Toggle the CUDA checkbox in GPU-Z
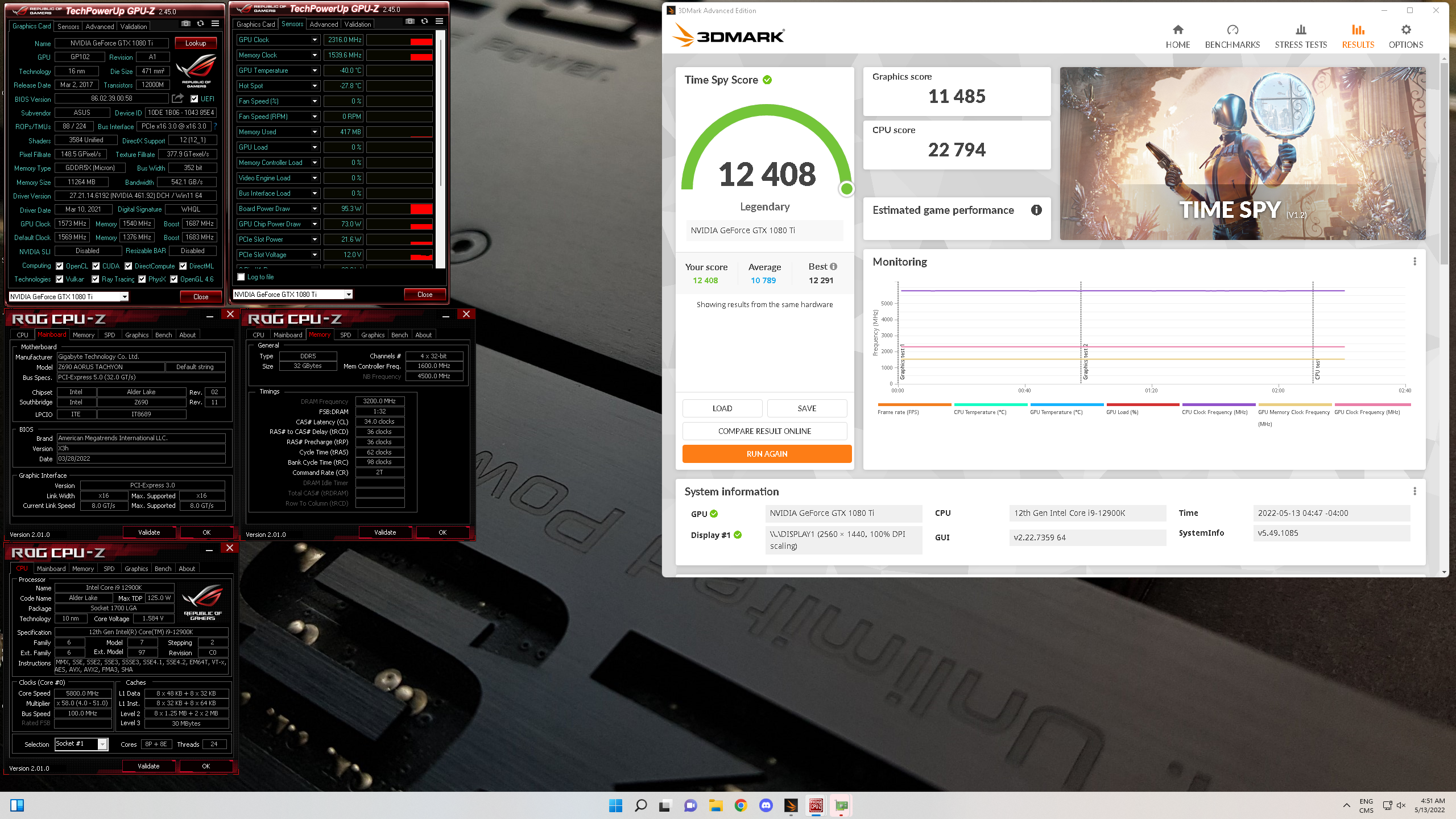This screenshot has width=1456, height=819. (x=96, y=266)
